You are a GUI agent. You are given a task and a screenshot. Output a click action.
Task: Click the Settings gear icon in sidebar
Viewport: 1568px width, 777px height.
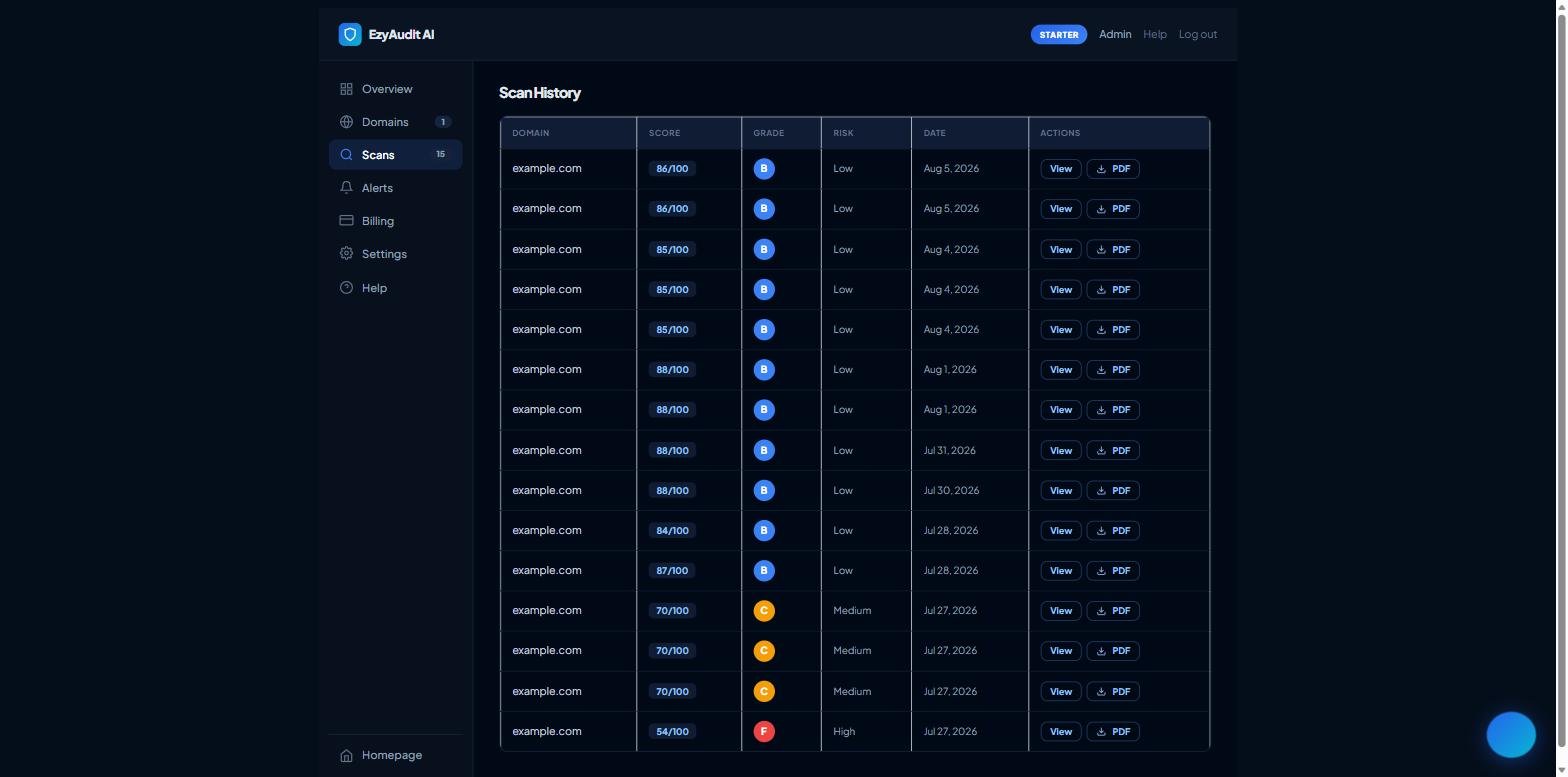346,254
